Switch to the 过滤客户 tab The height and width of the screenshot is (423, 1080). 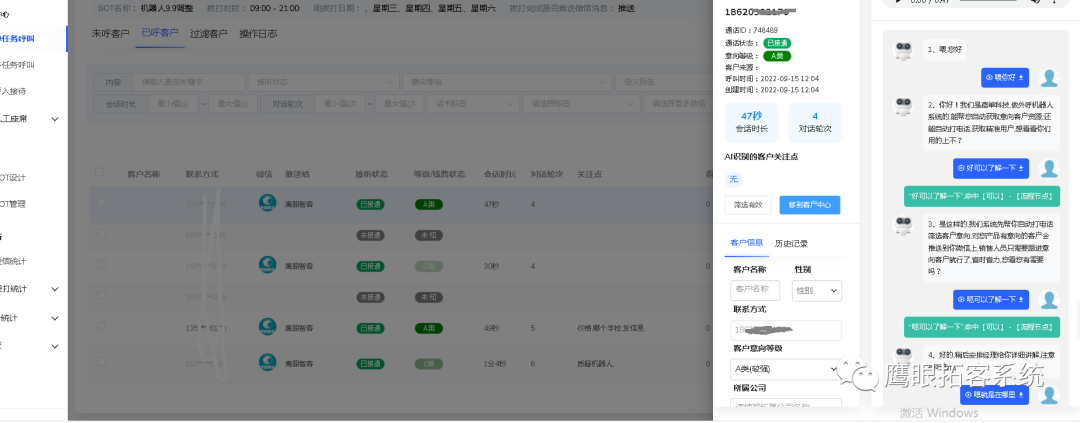209,33
